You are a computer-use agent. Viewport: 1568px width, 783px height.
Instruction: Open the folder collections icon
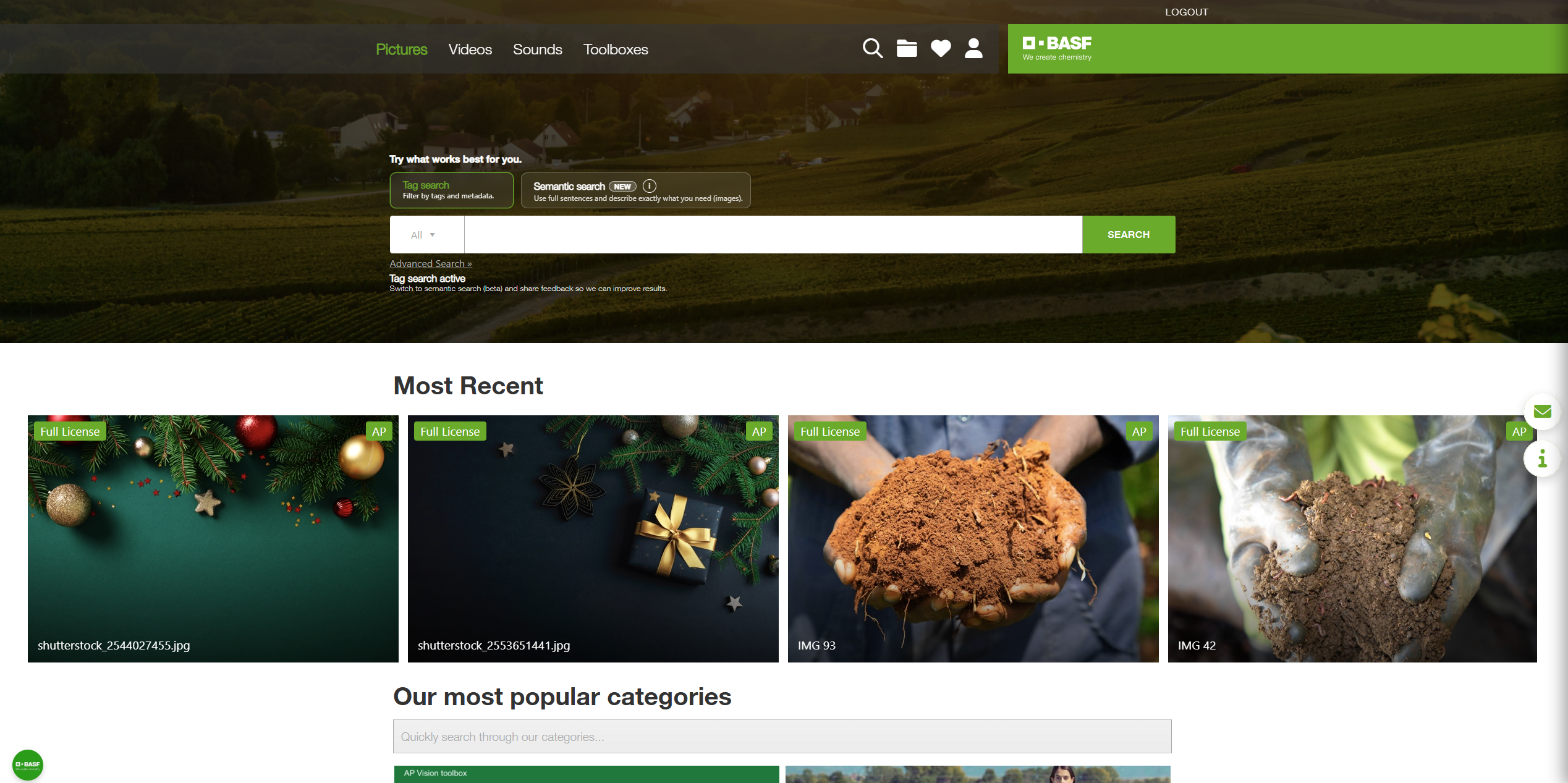907,48
